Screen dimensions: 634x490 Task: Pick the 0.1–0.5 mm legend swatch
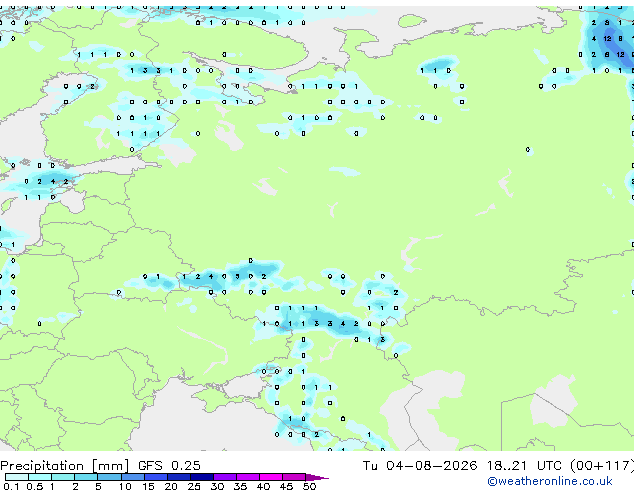click(x=17, y=477)
